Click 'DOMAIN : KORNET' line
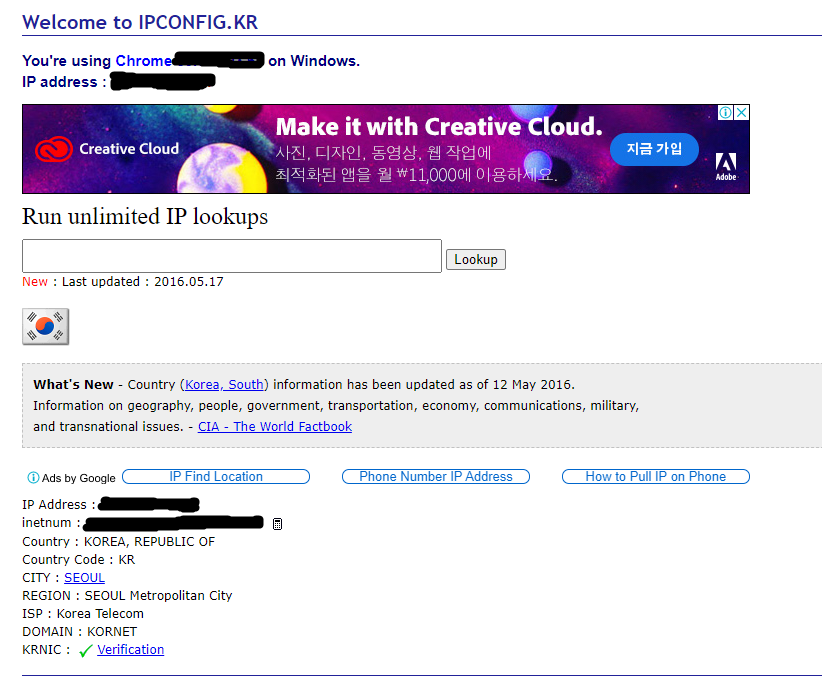This screenshot has height=676, width=822. pyautogui.click(x=80, y=631)
